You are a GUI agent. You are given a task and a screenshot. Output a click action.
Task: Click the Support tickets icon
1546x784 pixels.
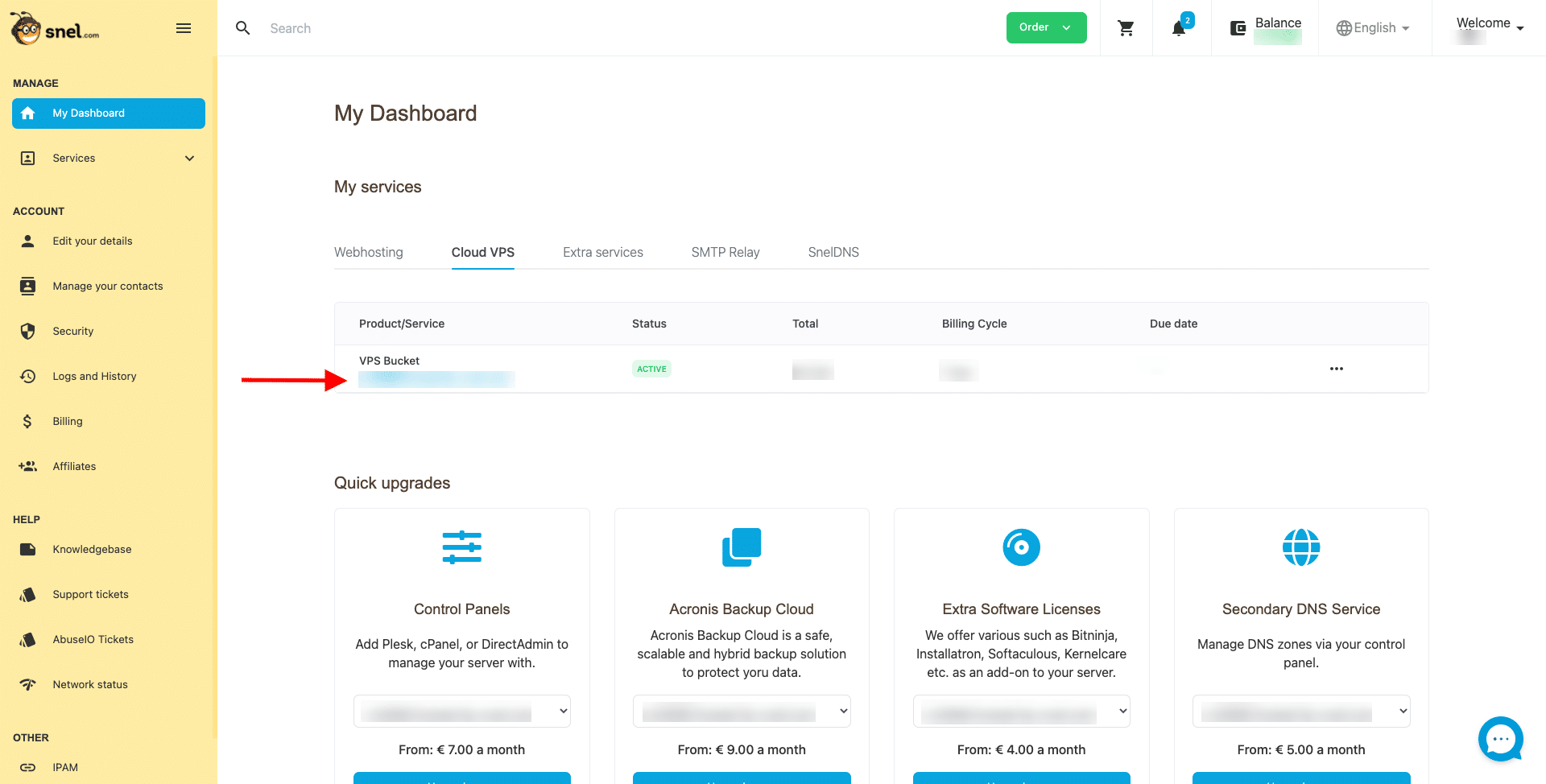(x=28, y=594)
